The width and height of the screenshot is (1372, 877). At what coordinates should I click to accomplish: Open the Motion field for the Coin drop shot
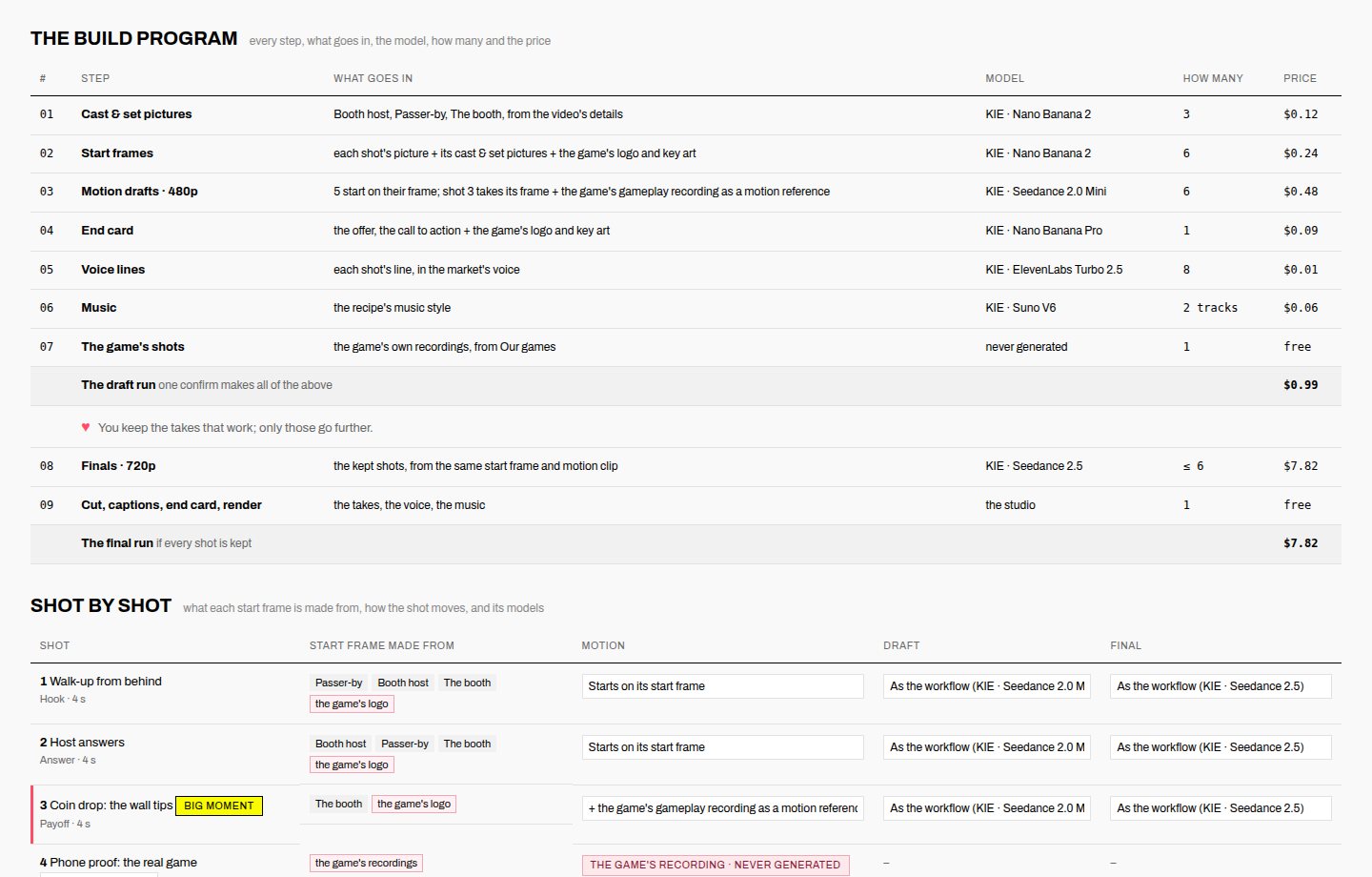tap(723, 808)
